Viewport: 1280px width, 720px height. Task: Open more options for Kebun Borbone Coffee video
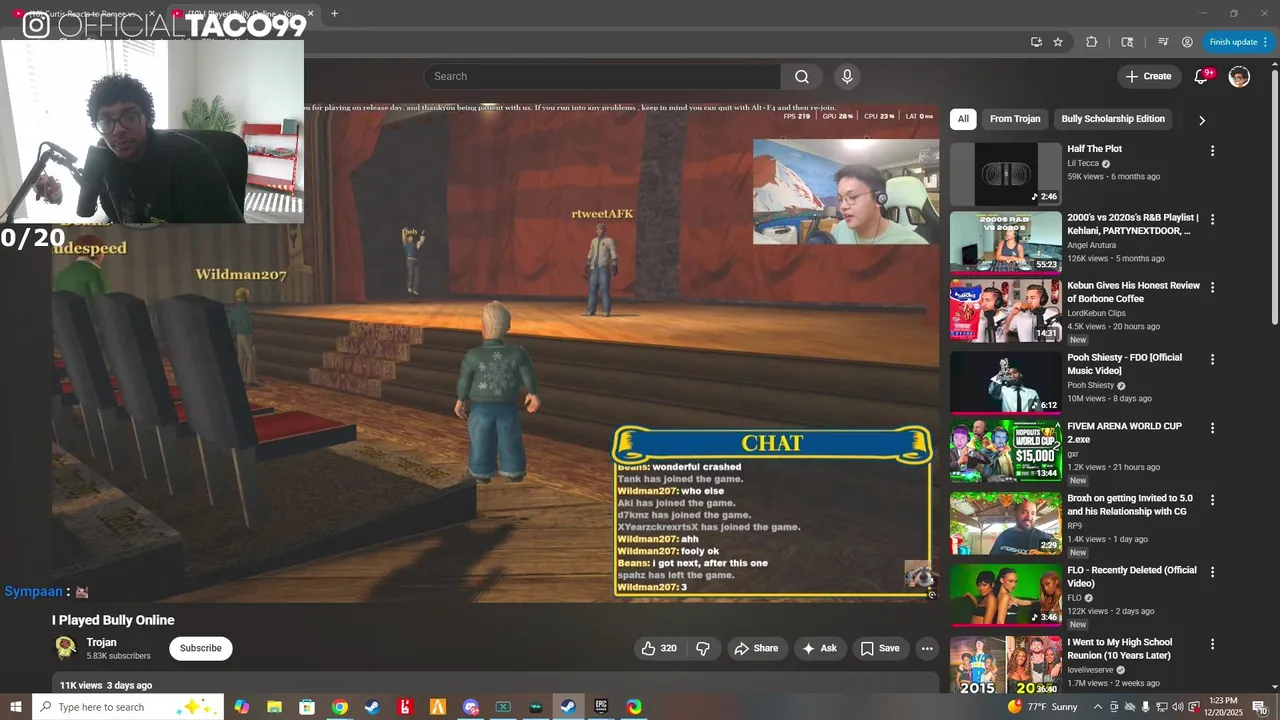pyautogui.click(x=1212, y=287)
